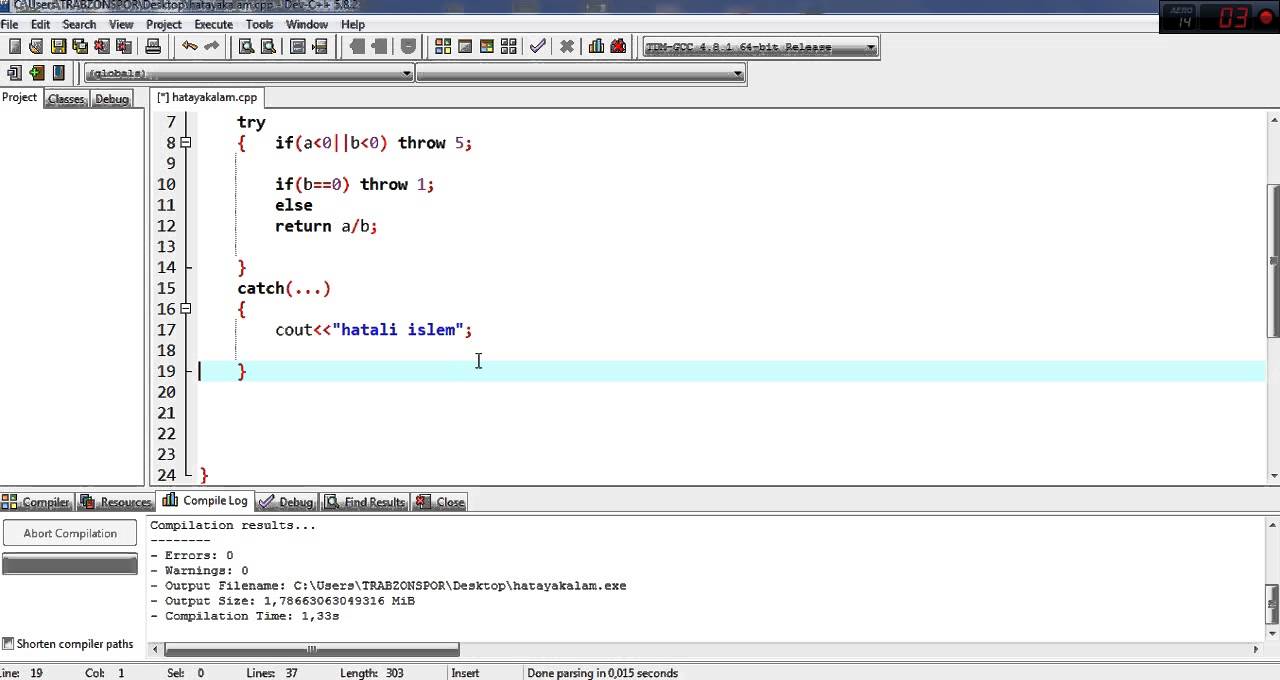Click the compile log scroll-up arrow
Image resolution: width=1280 pixels, height=680 pixels.
pos(1273,524)
